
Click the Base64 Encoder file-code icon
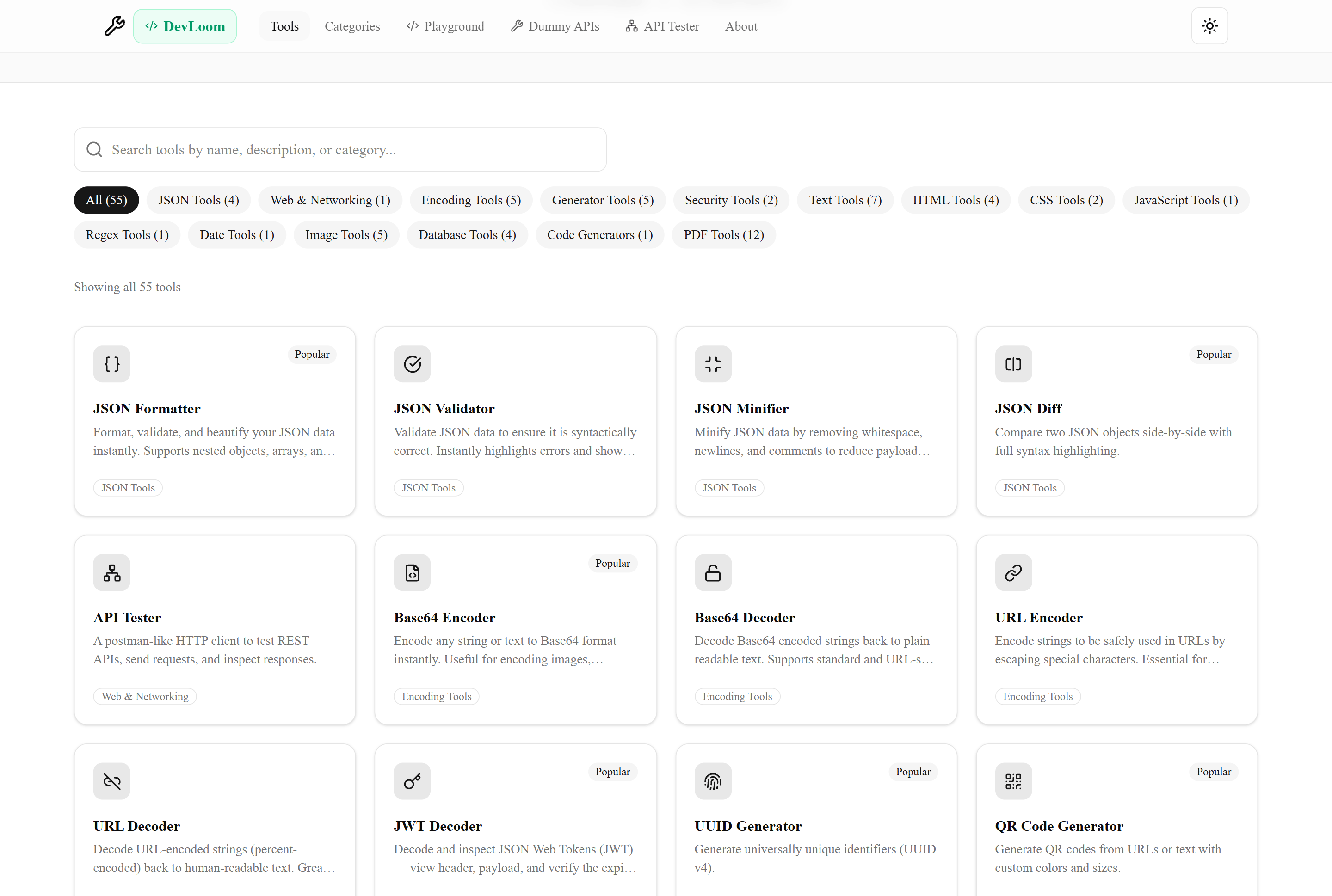point(412,572)
